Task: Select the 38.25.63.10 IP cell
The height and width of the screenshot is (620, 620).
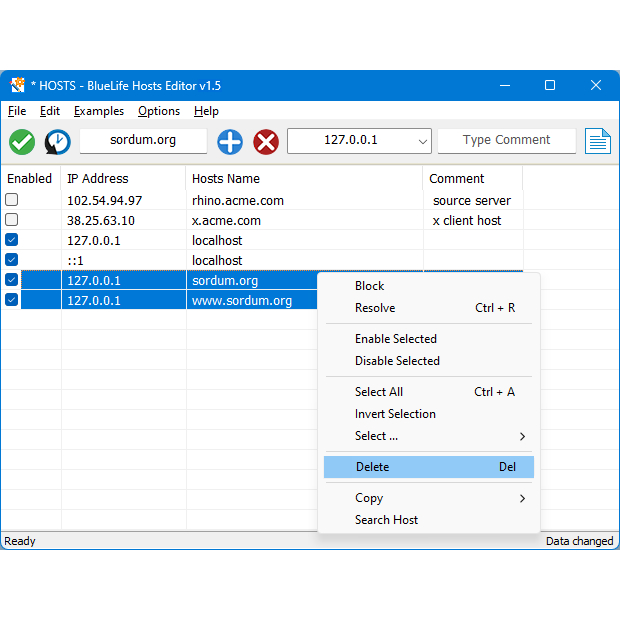Action: [x=124, y=220]
